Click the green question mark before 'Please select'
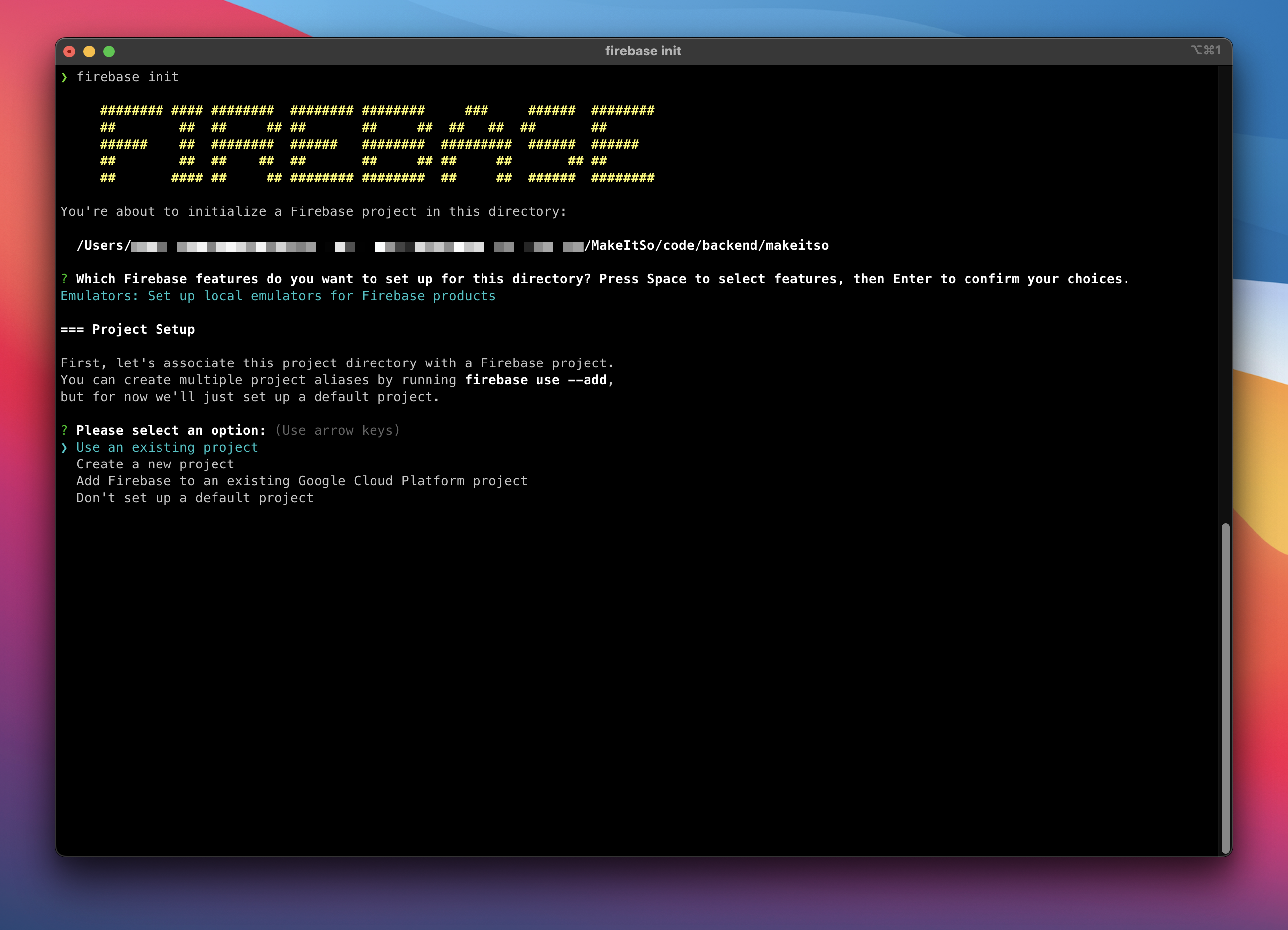The height and width of the screenshot is (930, 1288). pyautogui.click(x=64, y=430)
